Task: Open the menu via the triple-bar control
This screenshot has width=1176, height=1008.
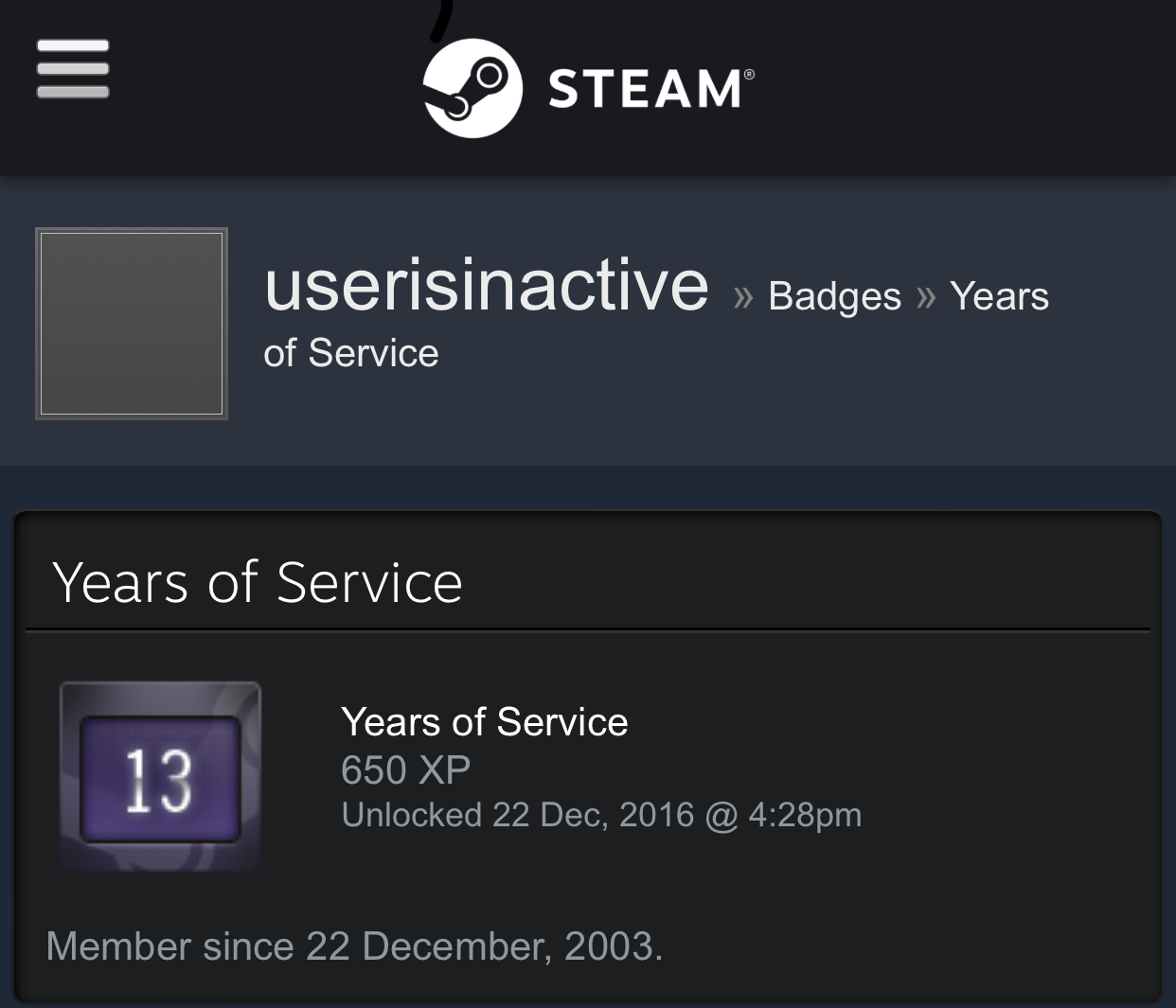Action: 72,68
